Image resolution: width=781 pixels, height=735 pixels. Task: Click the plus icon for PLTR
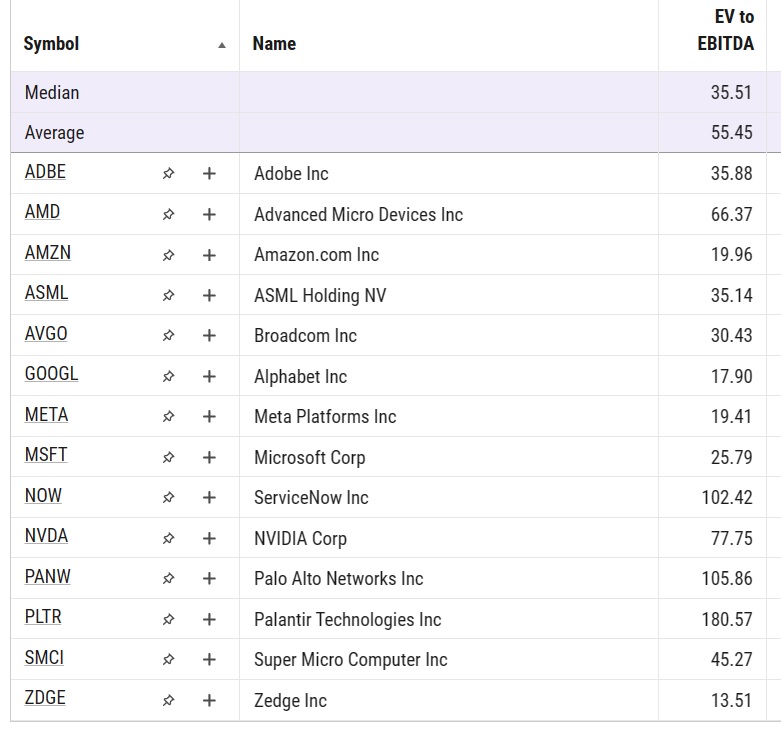(209, 619)
